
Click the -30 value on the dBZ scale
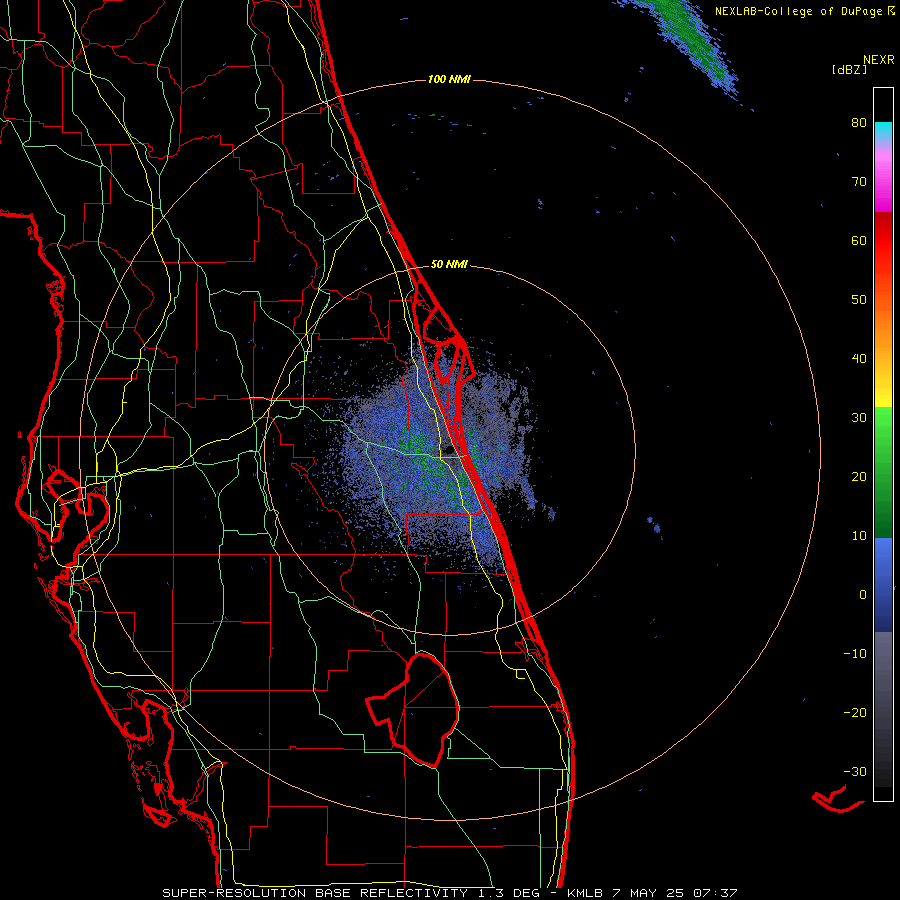pos(855,772)
